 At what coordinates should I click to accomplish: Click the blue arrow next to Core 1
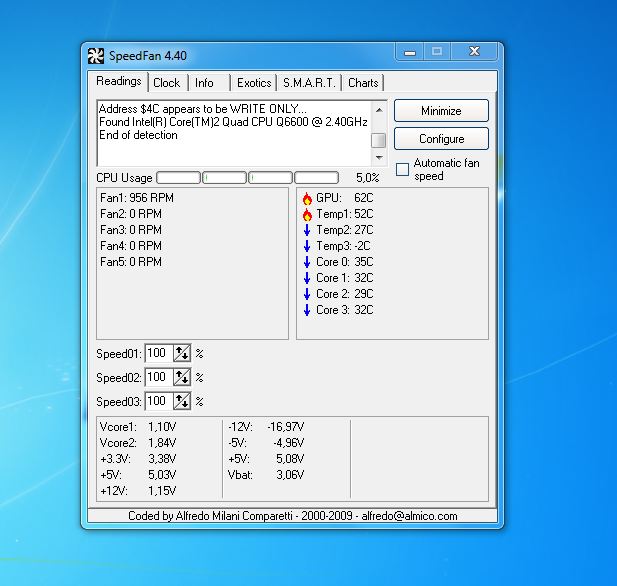point(307,278)
